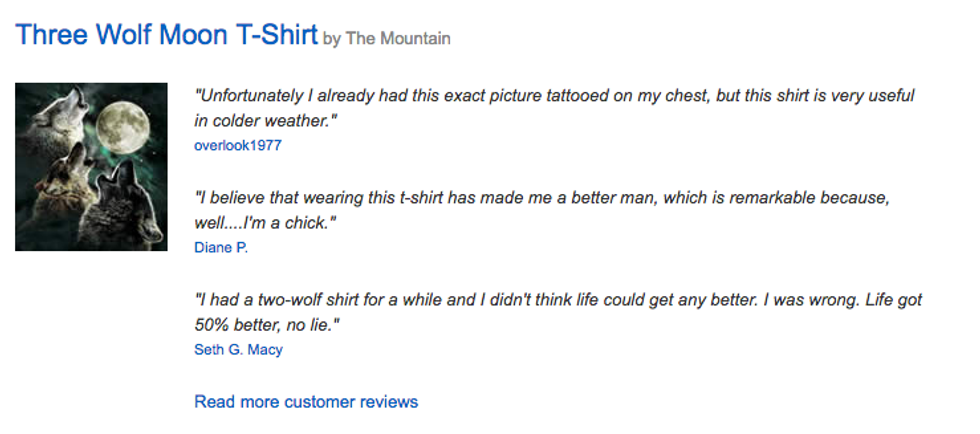980x434 pixels.
Task: Click the text '50% better, no lie.'
Action: 267,325
